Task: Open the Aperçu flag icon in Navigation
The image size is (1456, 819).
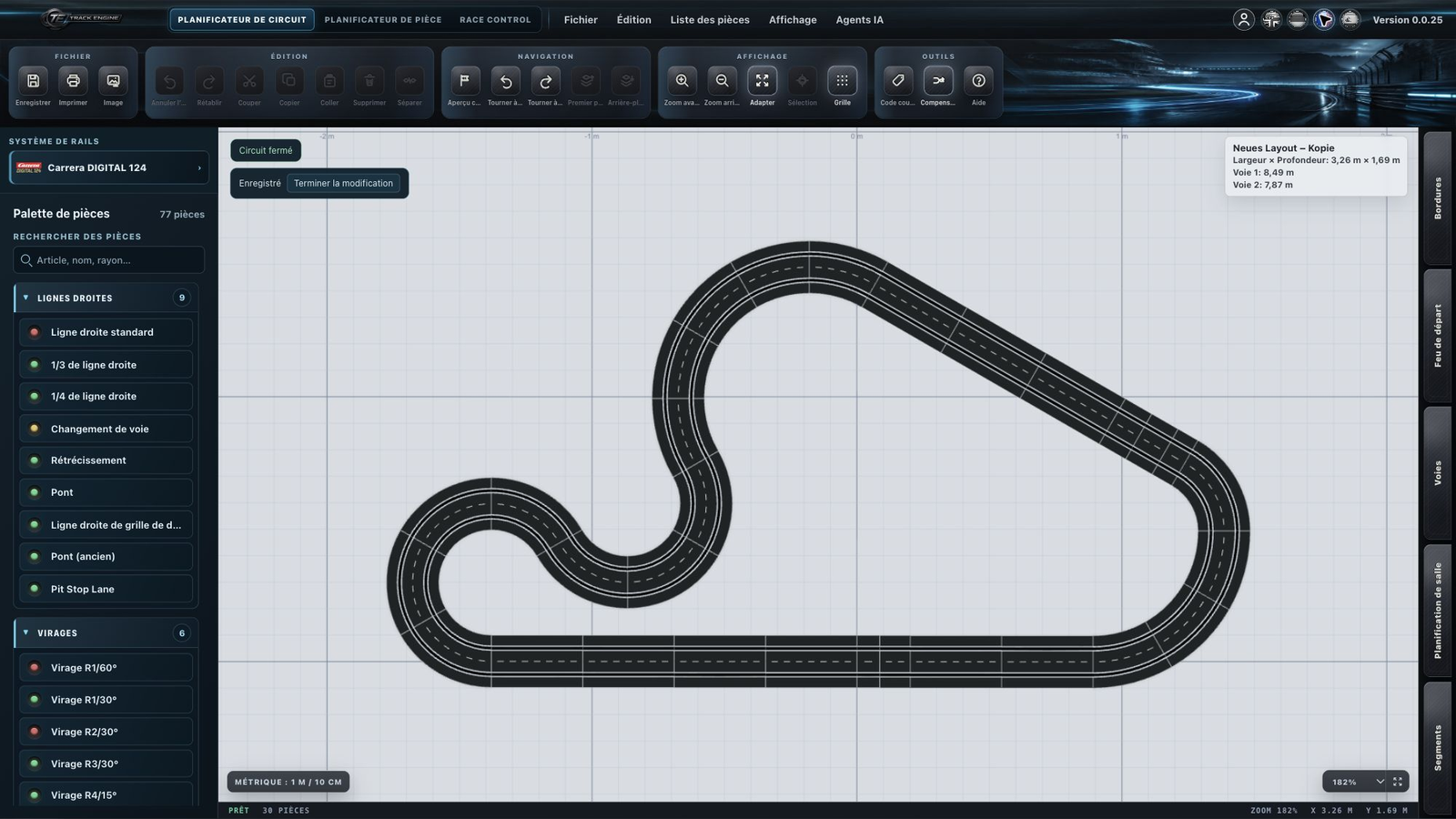Action: (x=464, y=81)
